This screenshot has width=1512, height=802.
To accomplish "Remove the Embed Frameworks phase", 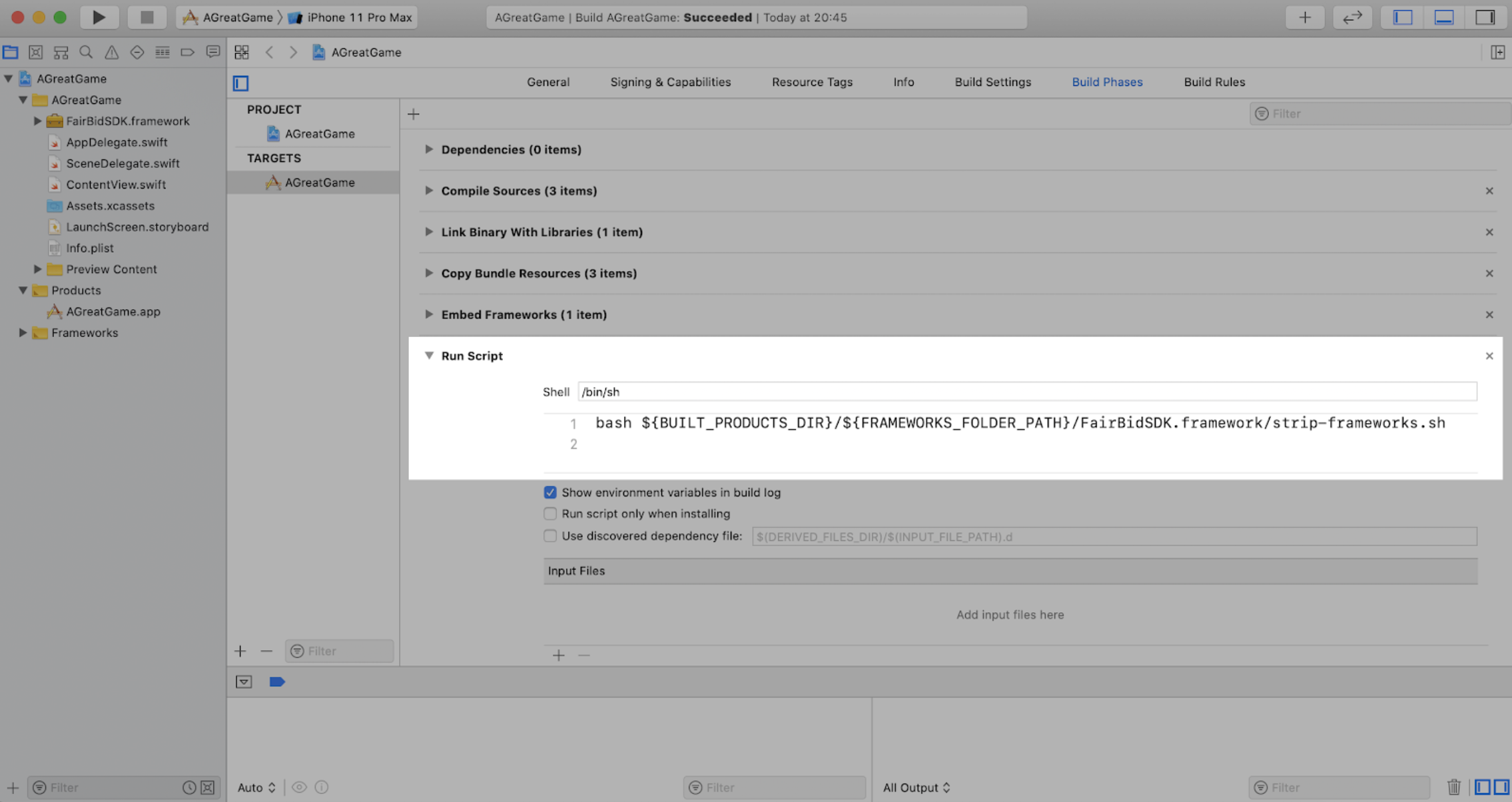I will tap(1489, 315).
